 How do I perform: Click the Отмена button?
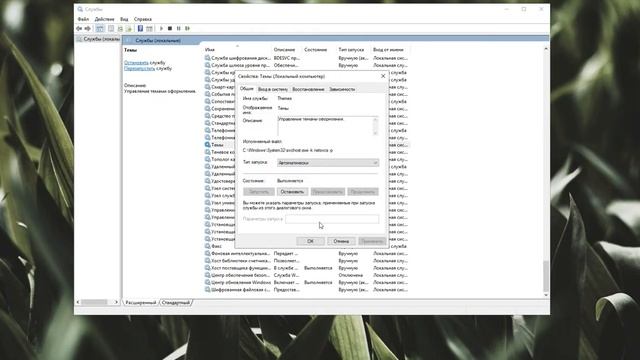pos(341,241)
